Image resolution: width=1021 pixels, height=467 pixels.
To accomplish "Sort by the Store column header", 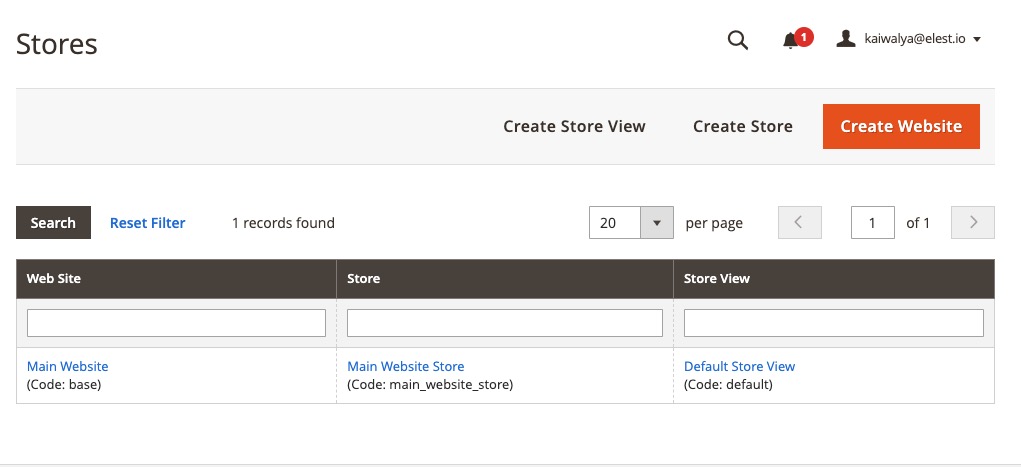I will [x=505, y=279].
